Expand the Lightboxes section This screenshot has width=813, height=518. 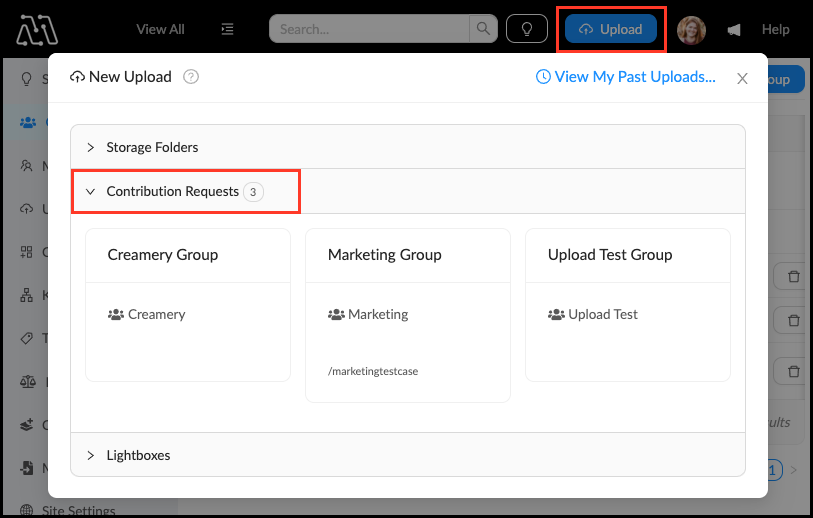tap(138, 455)
